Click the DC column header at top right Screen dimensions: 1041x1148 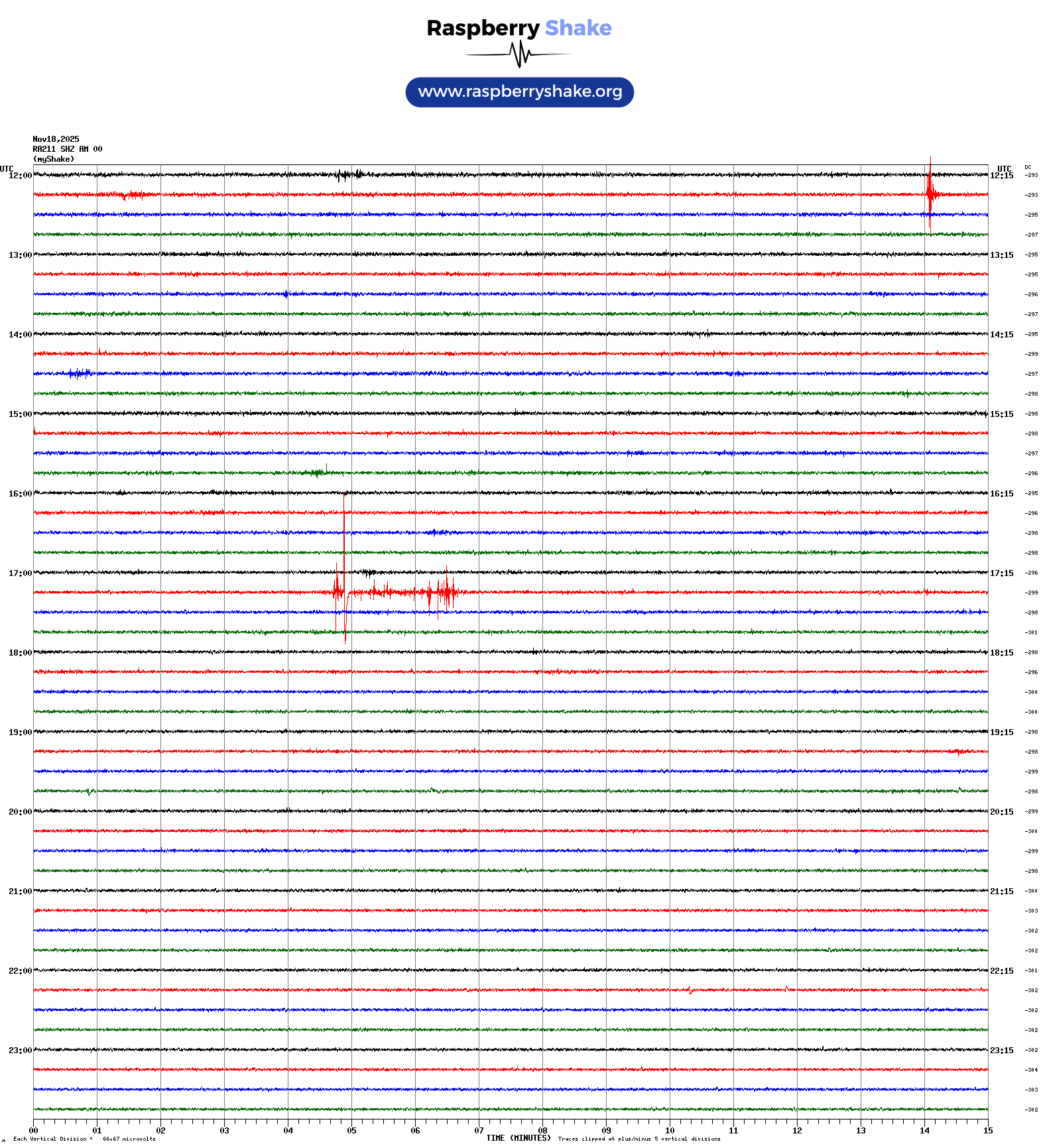(1028, 168)
